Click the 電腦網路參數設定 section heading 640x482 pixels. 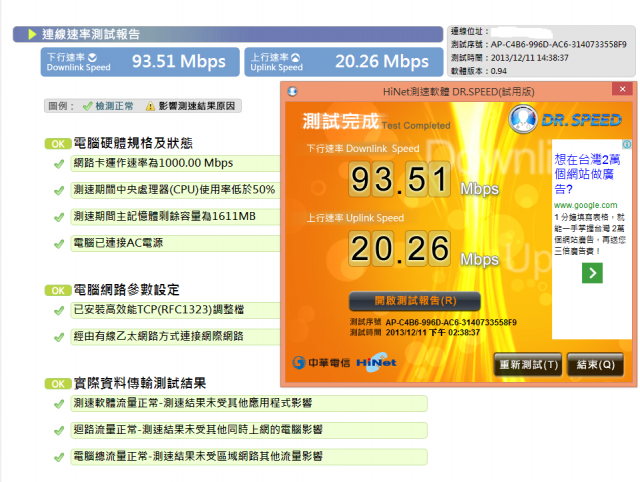[x=127, y=290]
